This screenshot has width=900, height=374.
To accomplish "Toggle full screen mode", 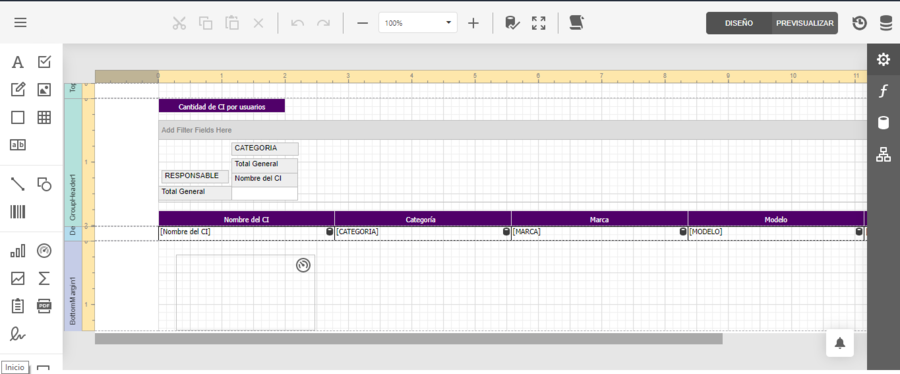I will tap(538, 23).
